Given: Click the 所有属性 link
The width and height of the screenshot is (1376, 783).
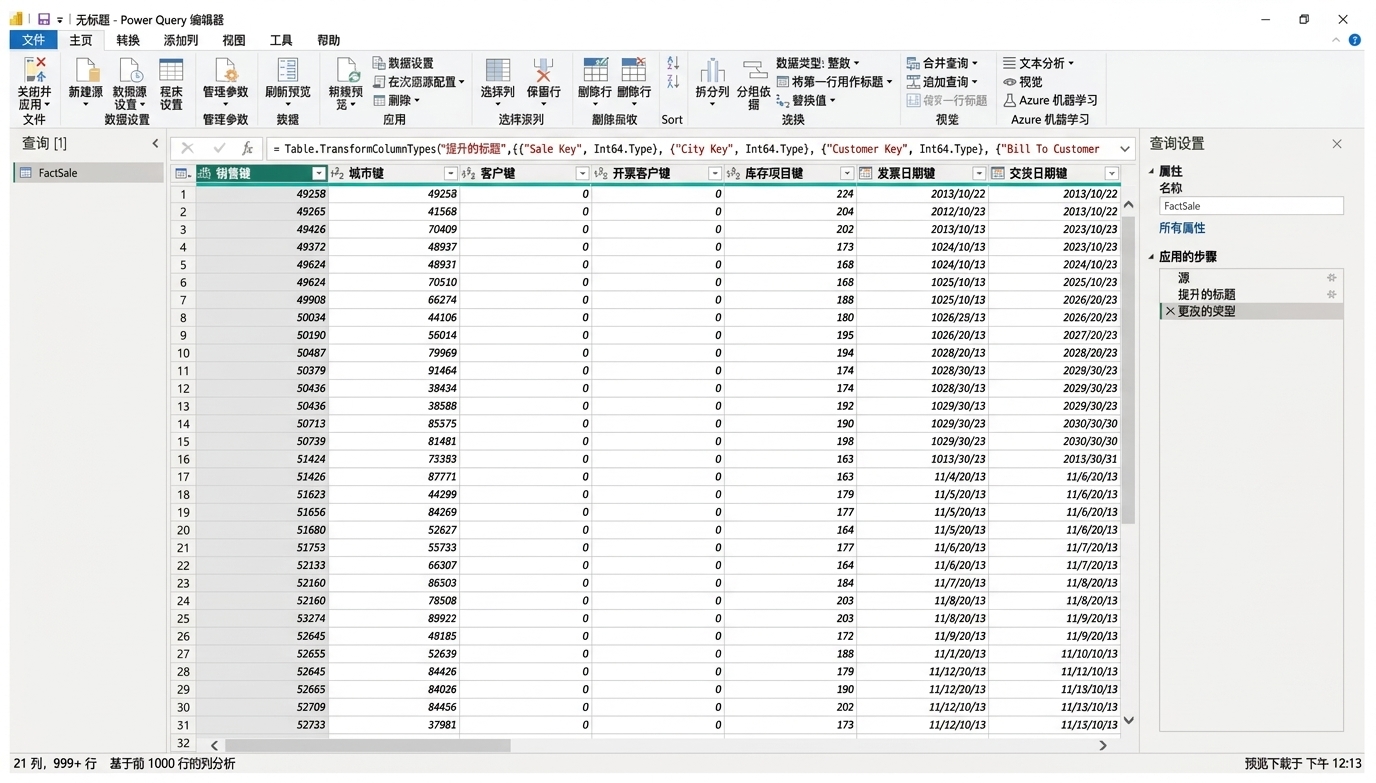Looking at the screenshot, I should click(x=1182, y=228).
